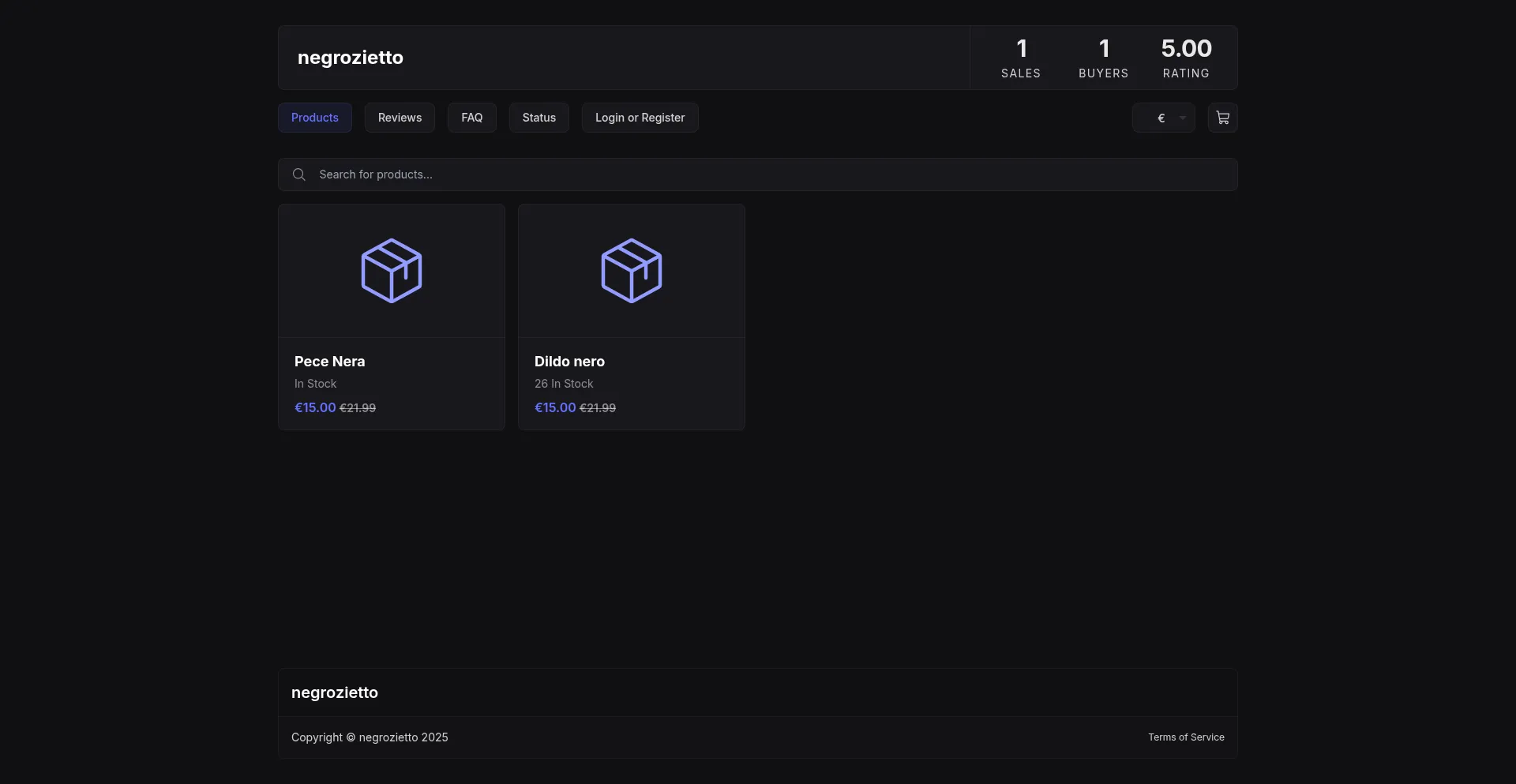This screenshot has height=784, width=1516.
Task: Focus the Search for products field
Action: [x=758, y=174]
